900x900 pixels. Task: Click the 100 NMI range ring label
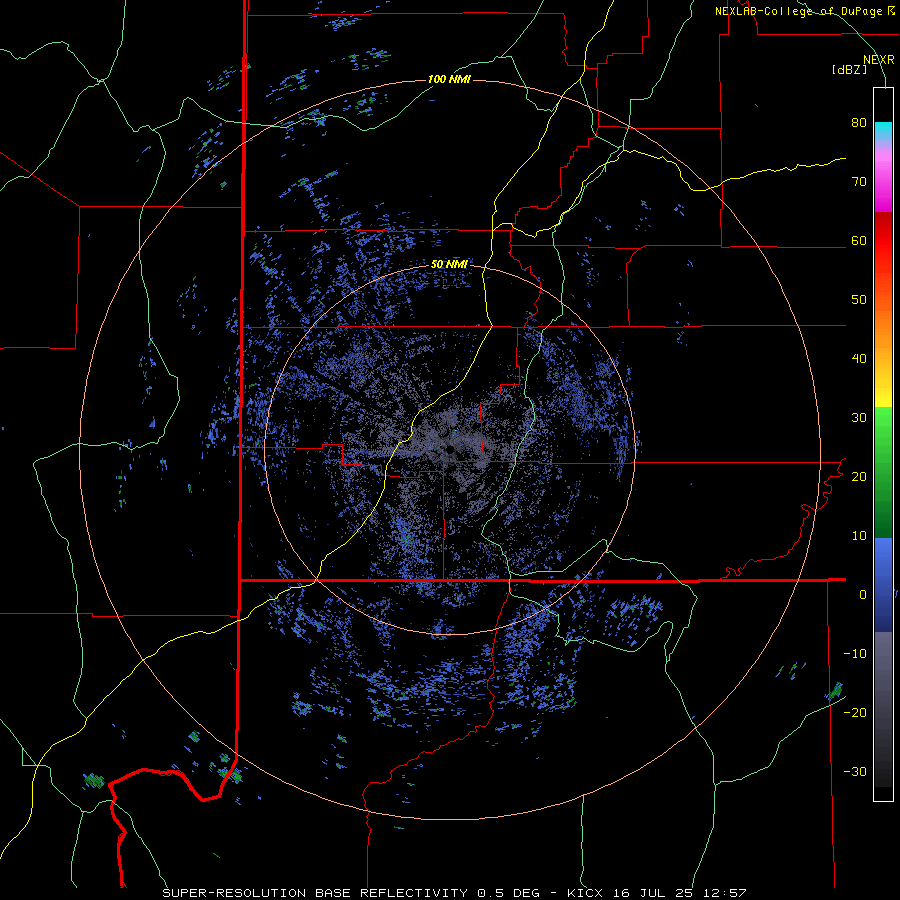(x=449, y=79)
